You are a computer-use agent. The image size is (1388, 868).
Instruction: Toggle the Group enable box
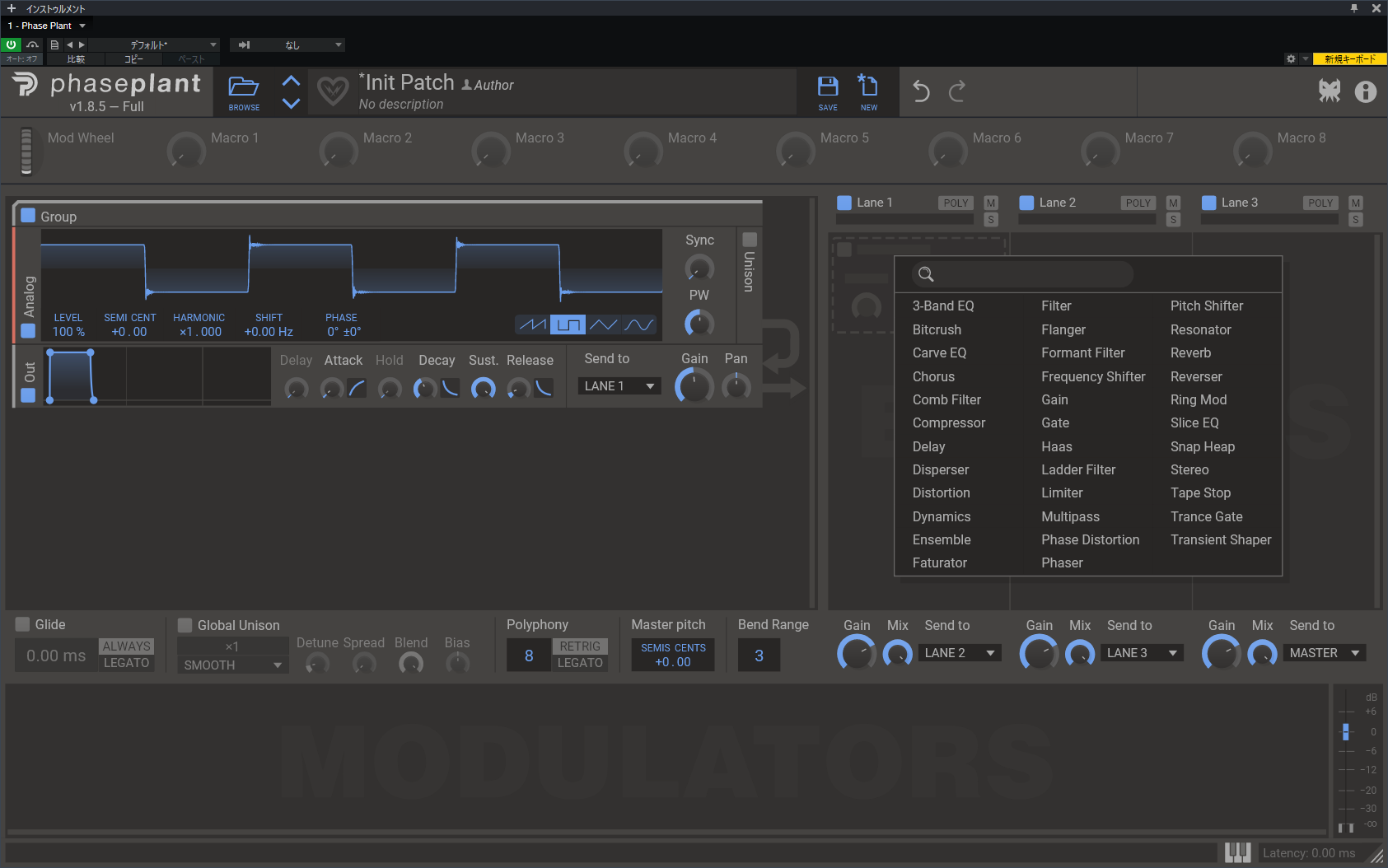28,216
